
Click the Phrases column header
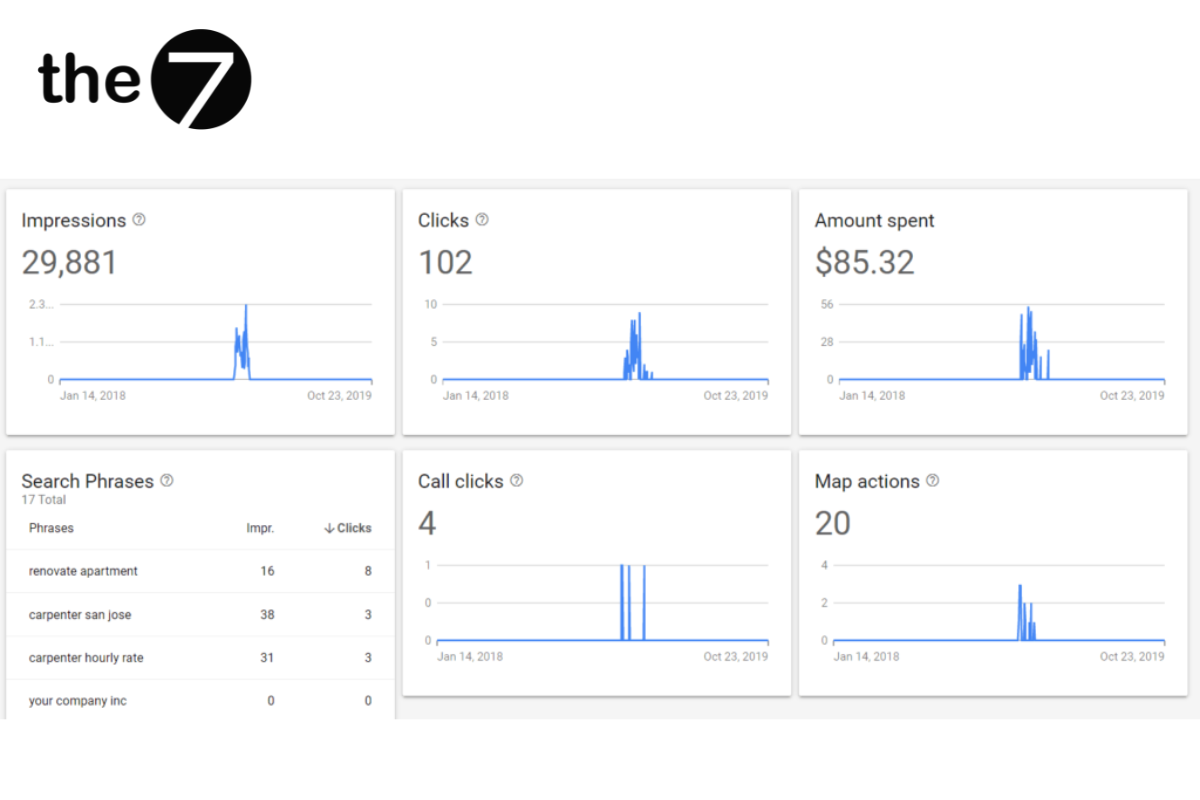(51, 528)
